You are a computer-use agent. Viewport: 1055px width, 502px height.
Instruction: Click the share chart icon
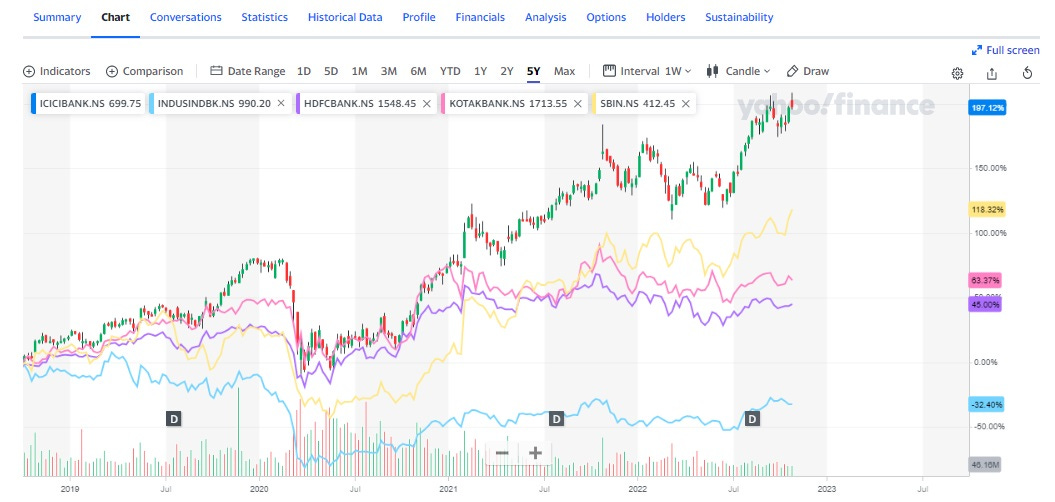coord(991,73)
